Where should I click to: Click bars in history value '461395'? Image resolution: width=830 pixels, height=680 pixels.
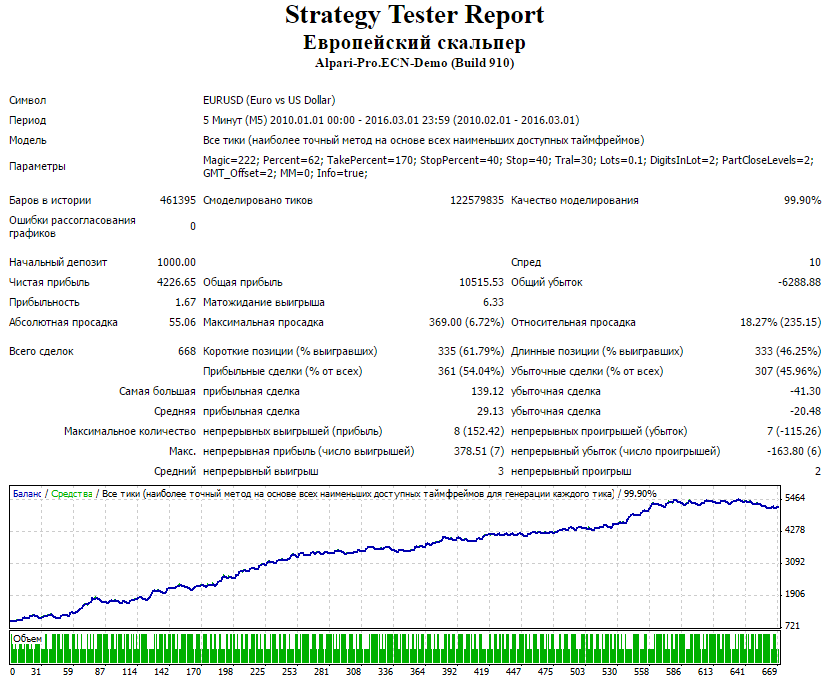178,201
